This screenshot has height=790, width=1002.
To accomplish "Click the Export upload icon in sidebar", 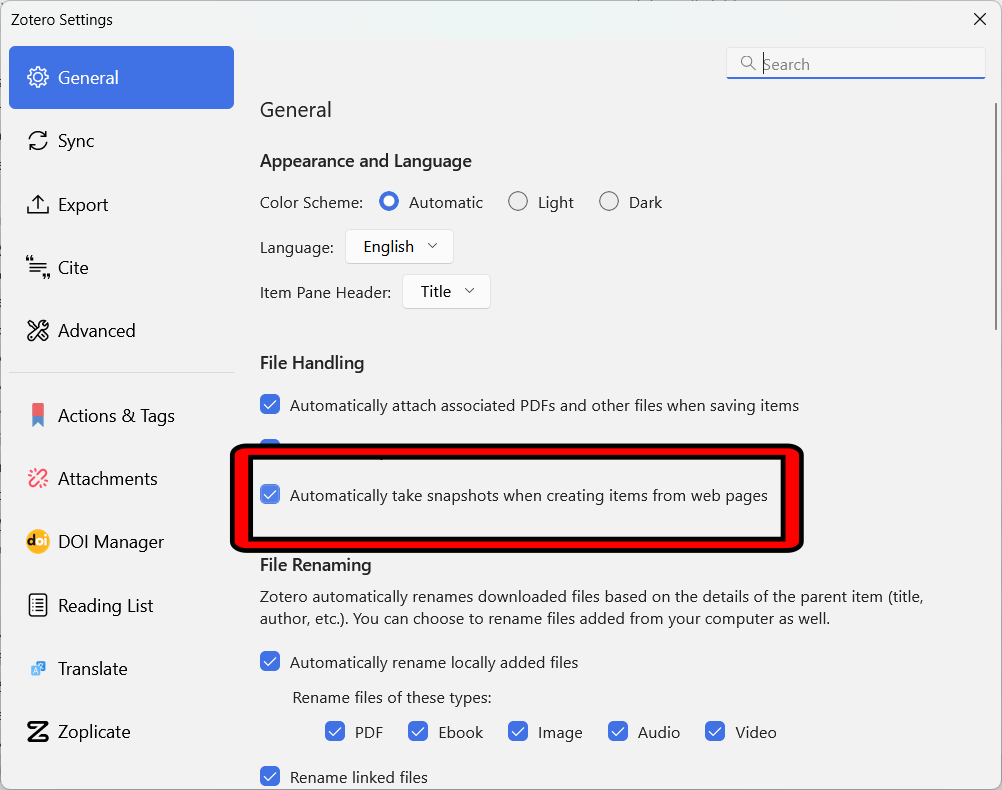I will click(38, 205).
